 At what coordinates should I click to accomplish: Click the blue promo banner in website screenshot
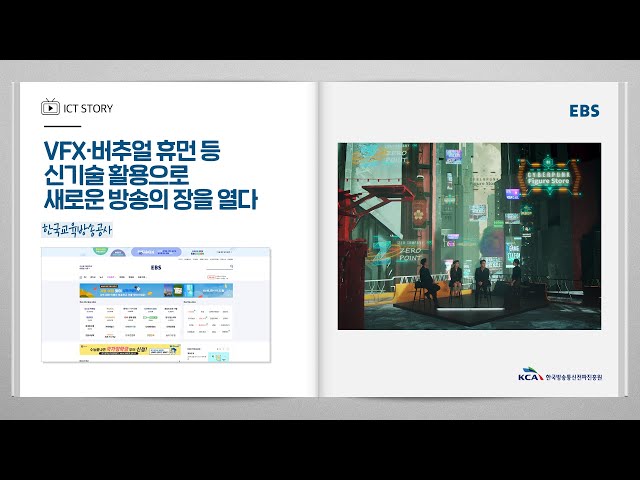coord(156,291)
